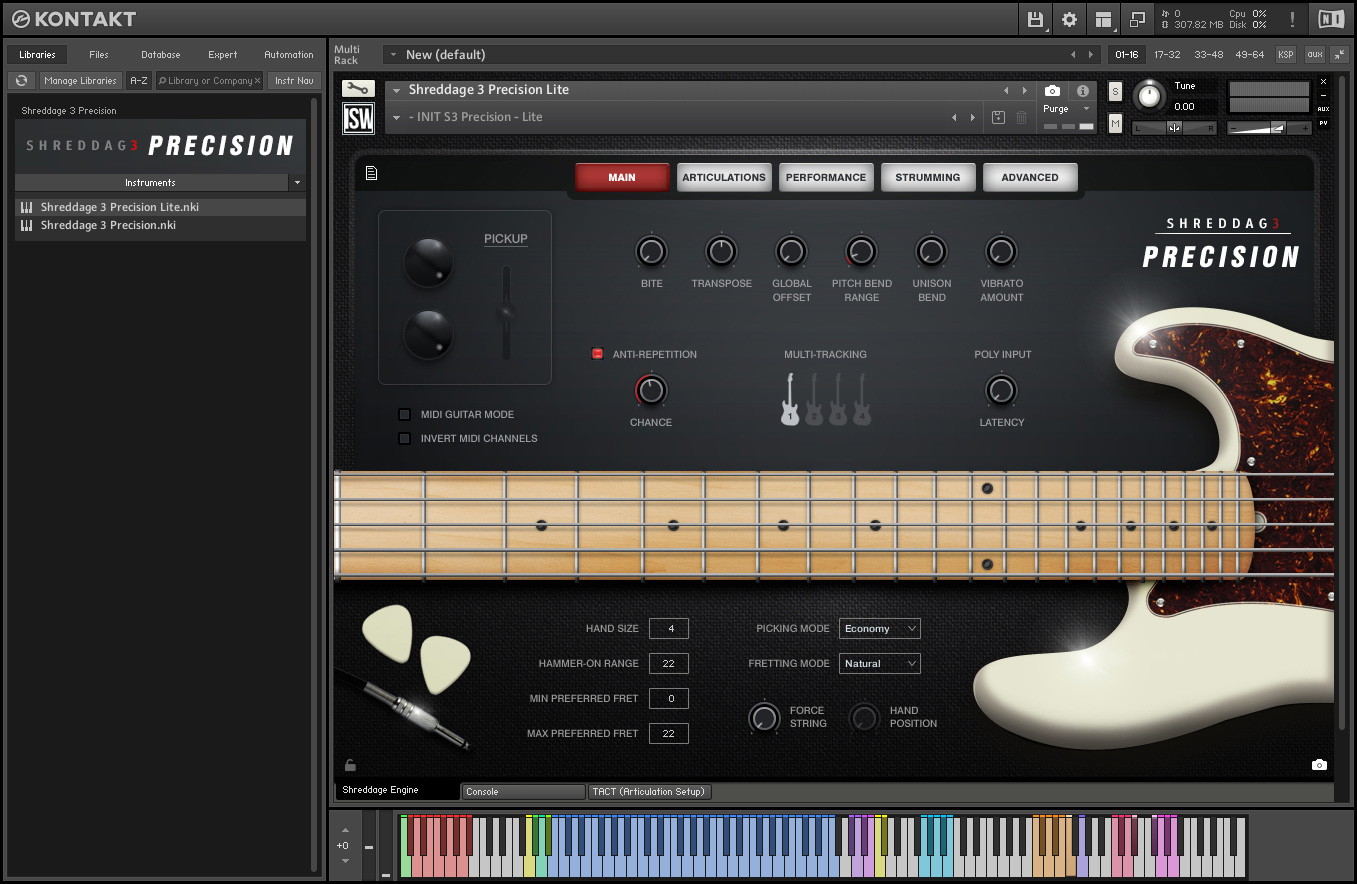Open the Purge dropdown menu
1357x884 pixels.
[1067, 109]
